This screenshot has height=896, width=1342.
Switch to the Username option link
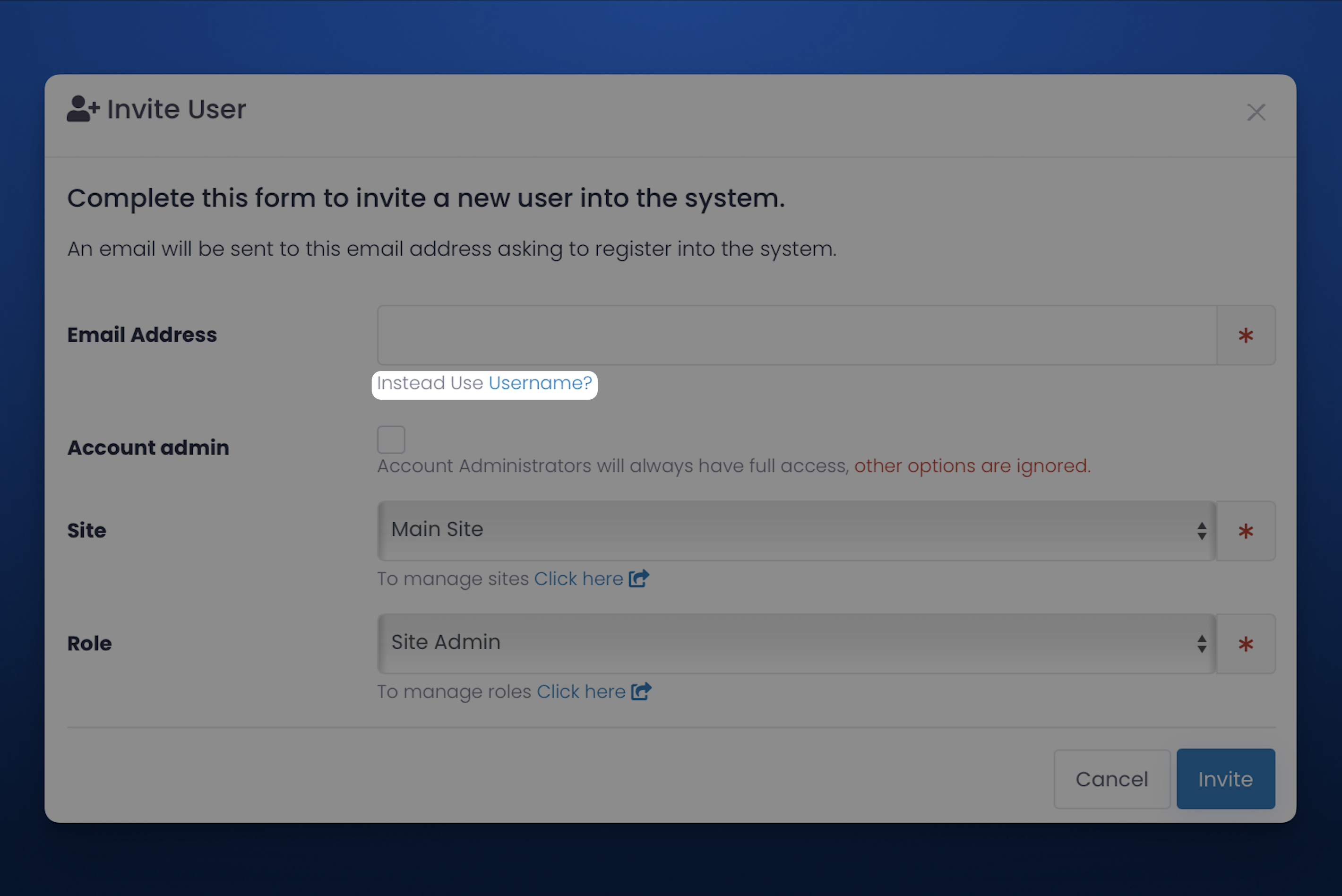pos(540,383)
